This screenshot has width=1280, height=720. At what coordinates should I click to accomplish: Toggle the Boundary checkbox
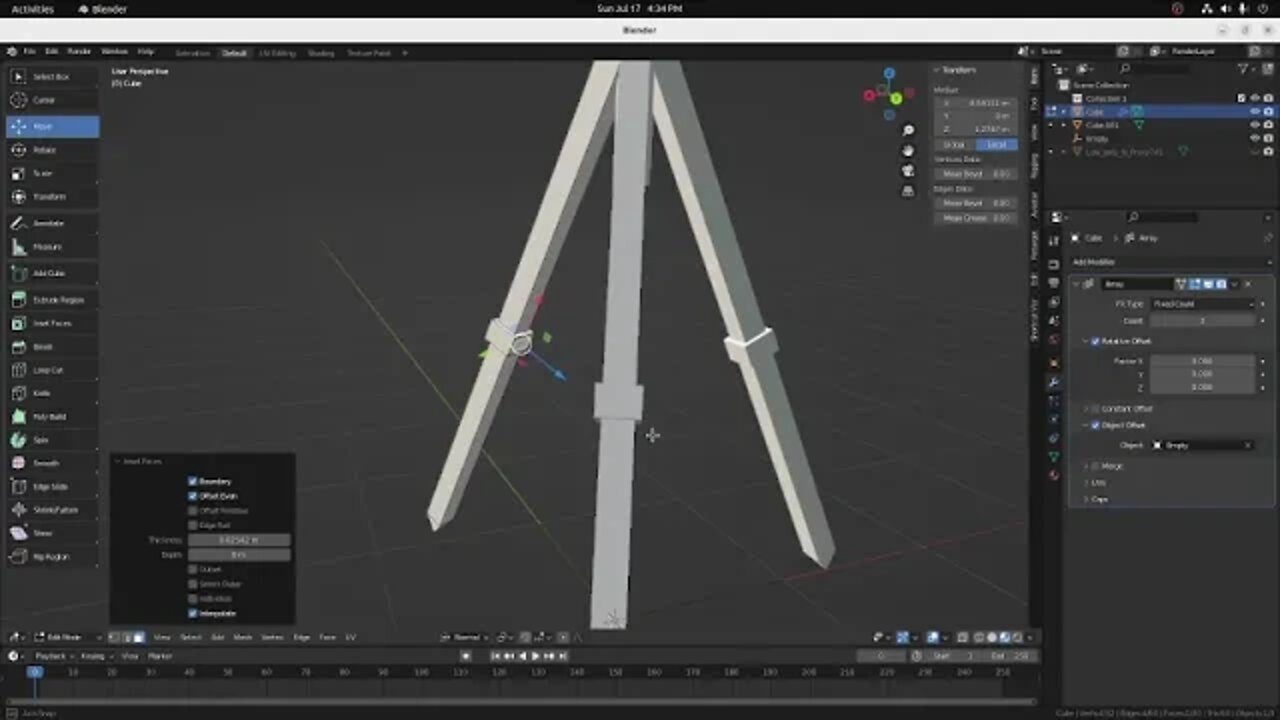(193, 481)
